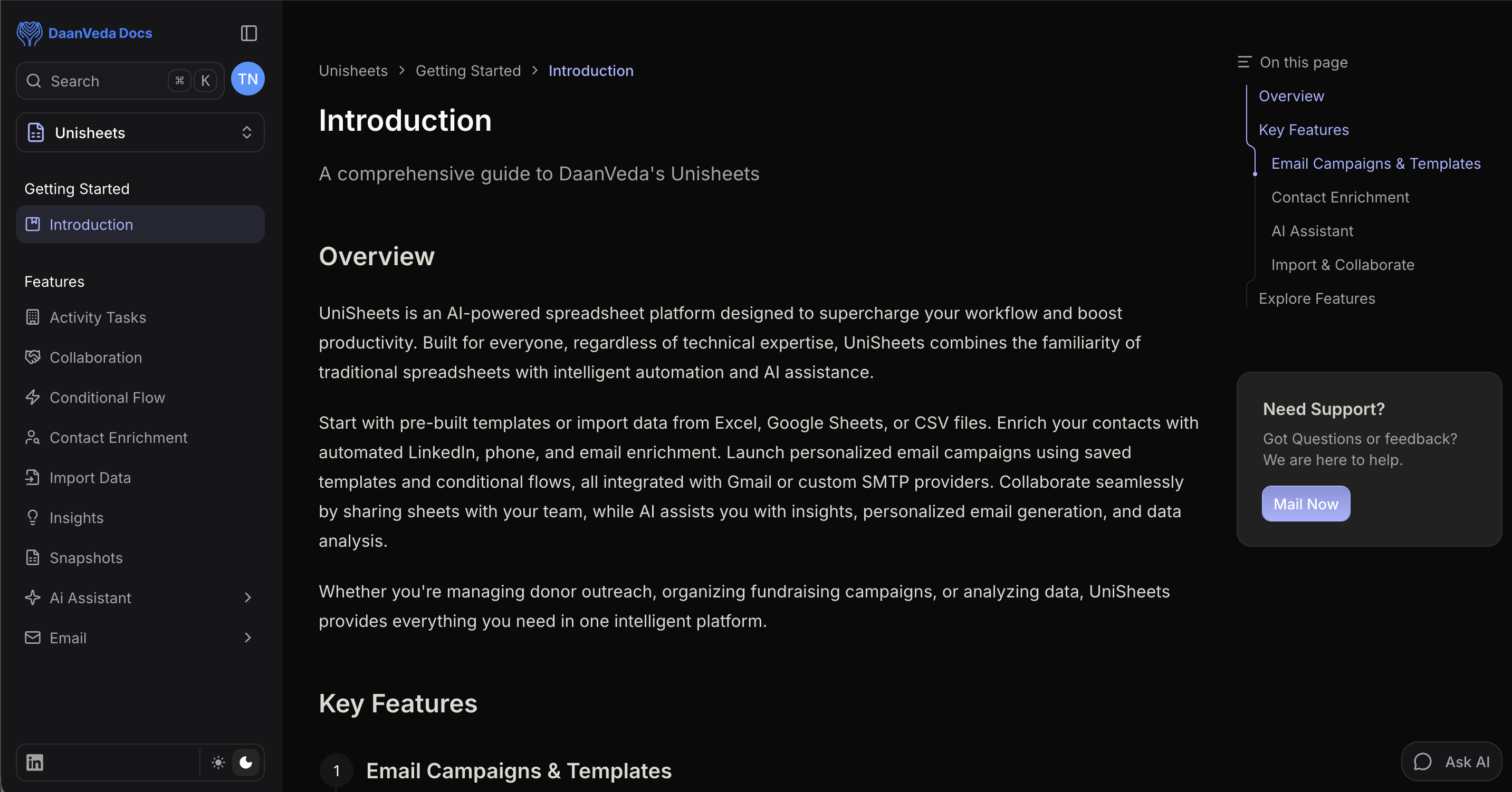Collapse the sidebar with the panel icon
Viewport: 1512px width, 792px height.
[249, 33]
